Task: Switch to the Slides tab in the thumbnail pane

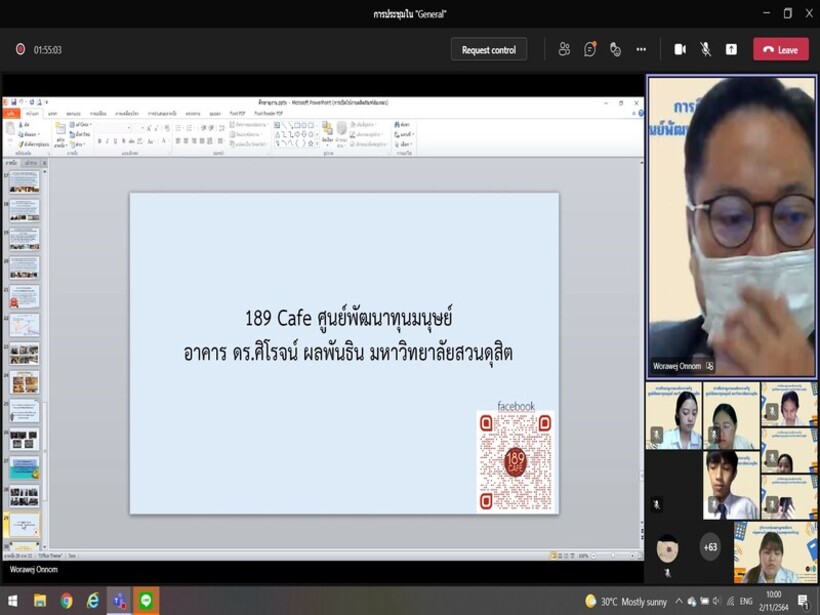Action: pyautogui.click(x=10, y=163)
